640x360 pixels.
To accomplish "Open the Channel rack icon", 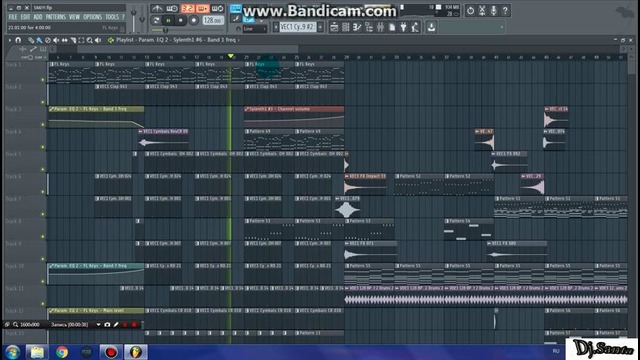I will point(345,27).
